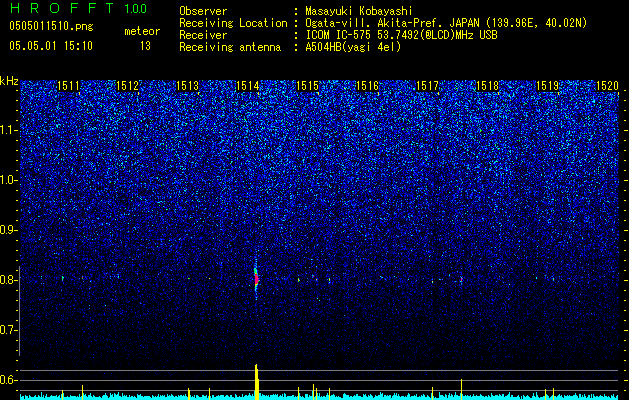
Task: Click the A504HB(yagi 4el) antenna text
Action: click(x=353, y=47)
